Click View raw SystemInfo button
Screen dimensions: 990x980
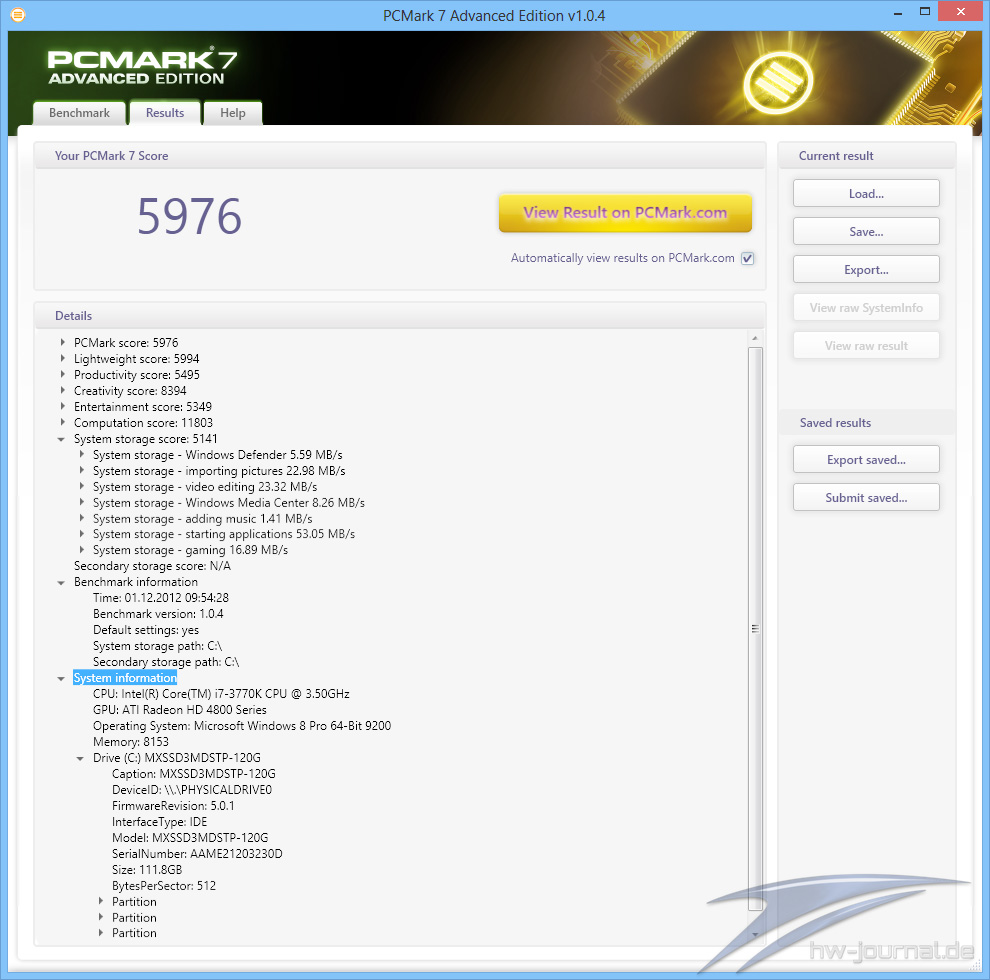point(866,308)
